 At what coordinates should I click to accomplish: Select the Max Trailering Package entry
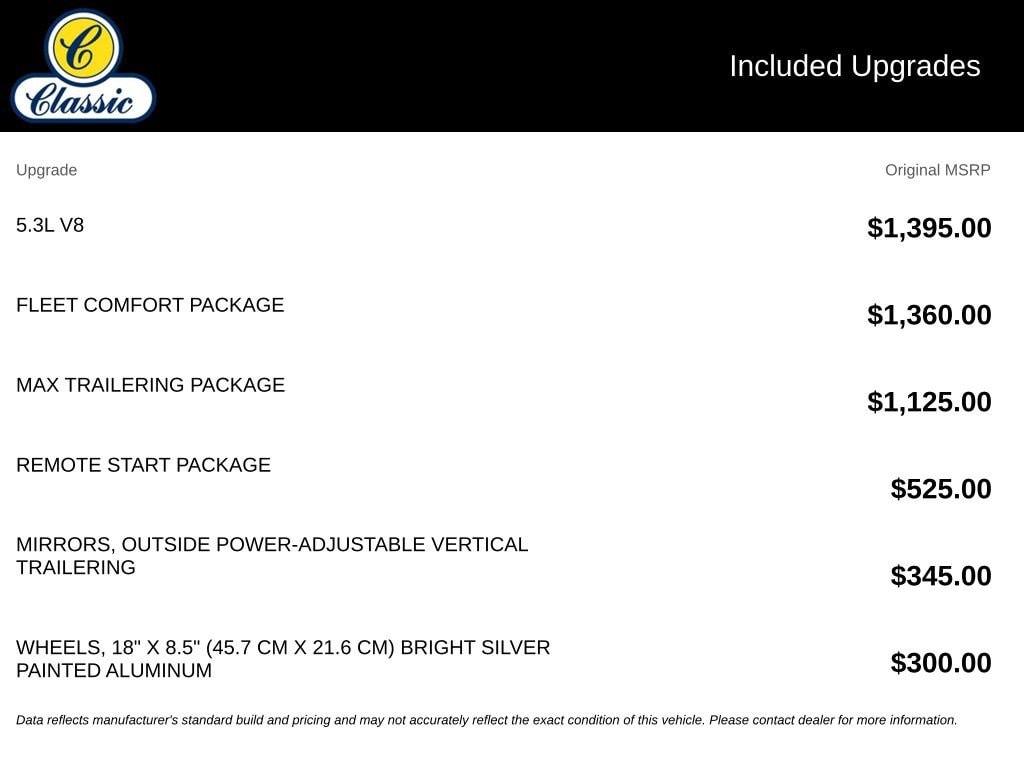(x=150, y=385)
